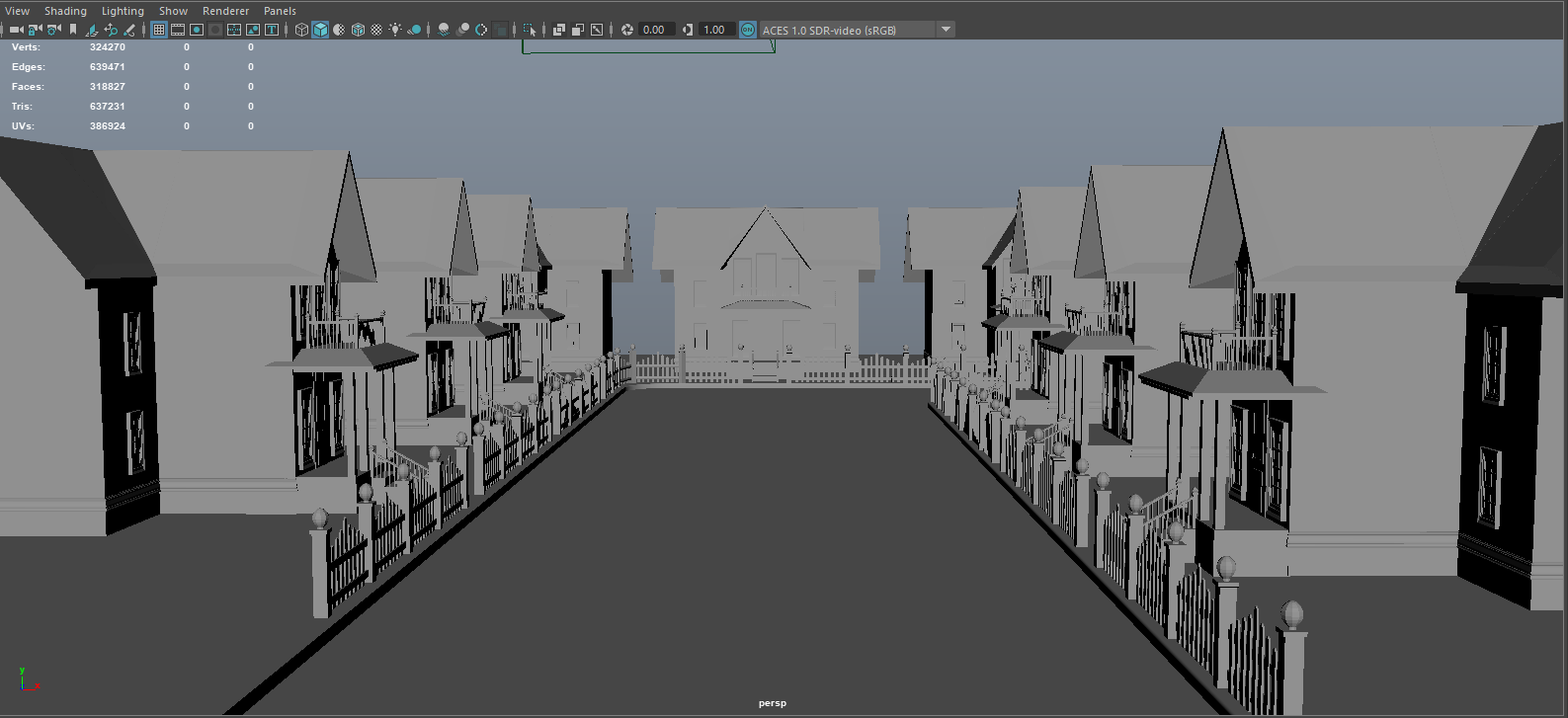
Task: Open the ACES 1.0 SDR-video view transform dropdown
Action: coord(946,30)
